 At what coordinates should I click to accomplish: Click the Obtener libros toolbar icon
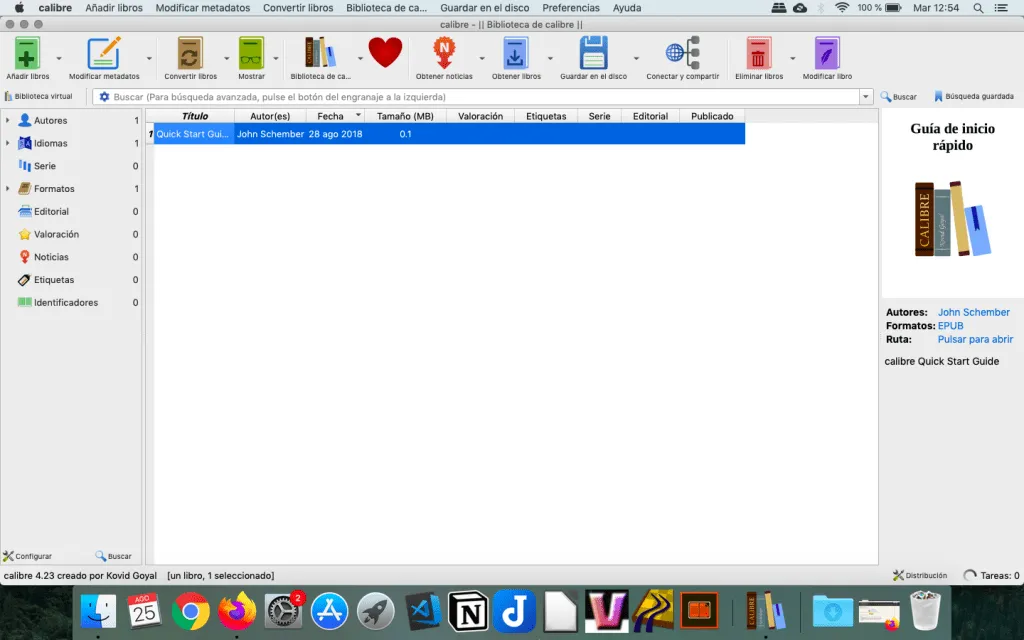click(x=515, y=54)
